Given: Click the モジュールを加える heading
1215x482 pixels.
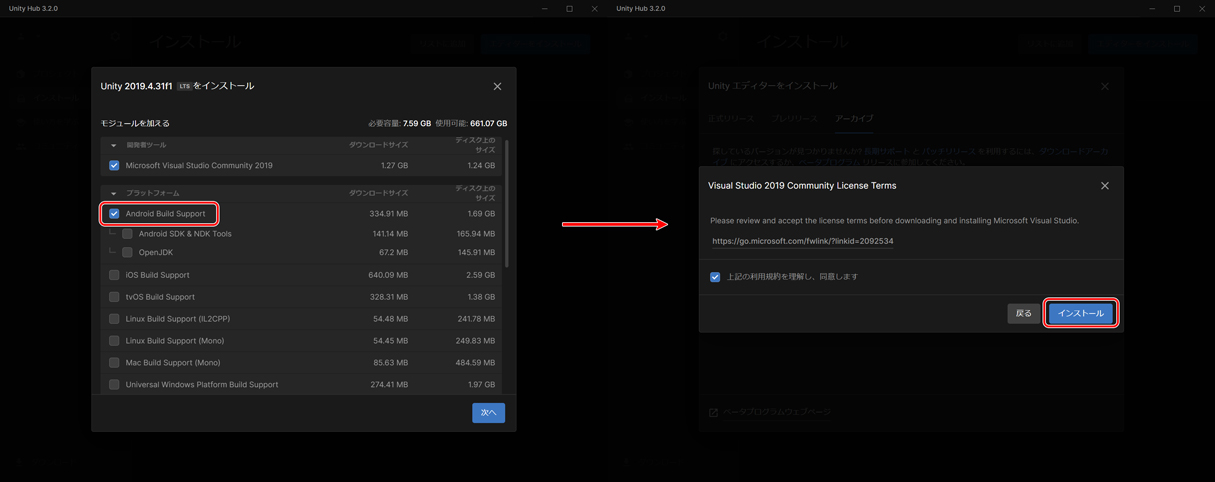Looking at the screenshot, I should click(135, 124).
